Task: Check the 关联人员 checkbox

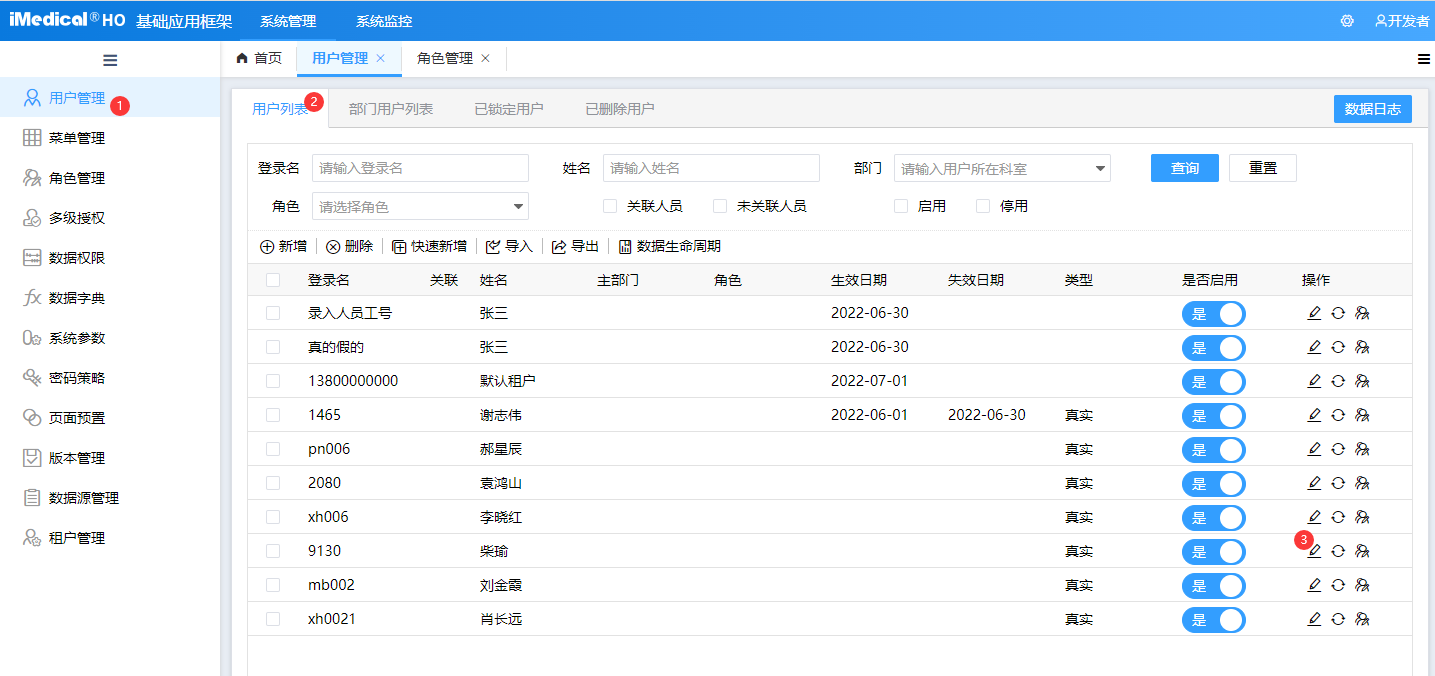Action: tap(610, 206)
